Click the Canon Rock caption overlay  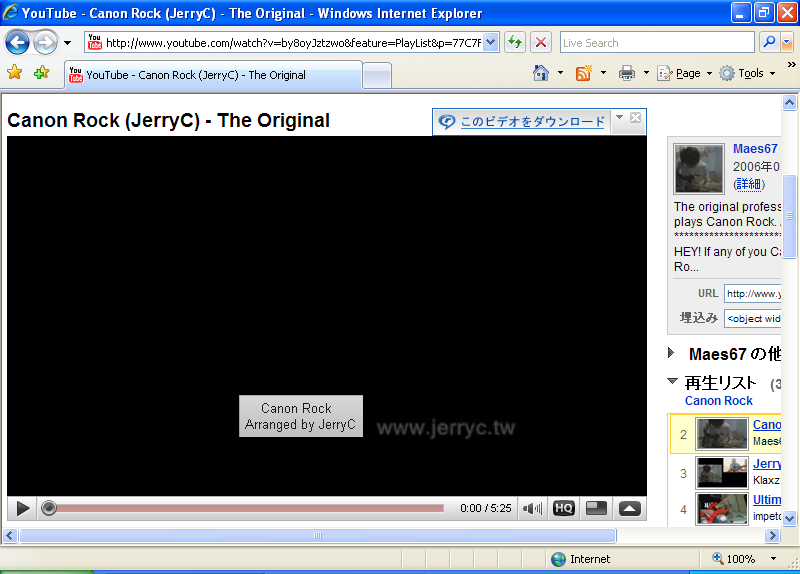point(301,416)
